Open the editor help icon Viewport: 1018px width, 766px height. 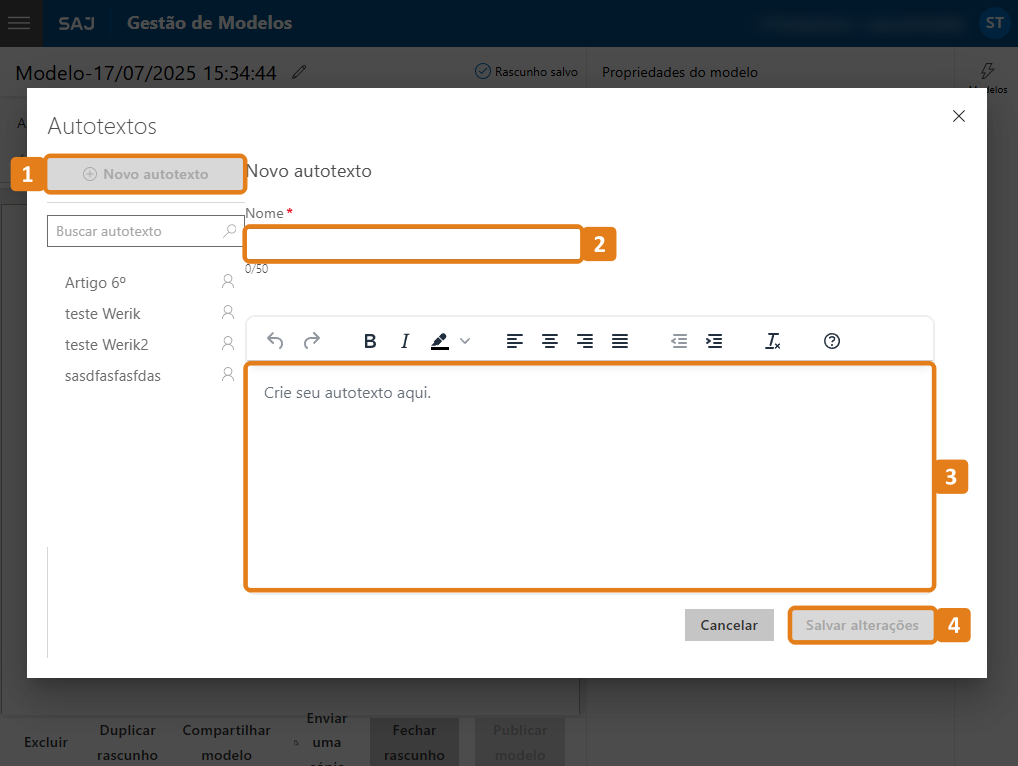coord(831,341)
